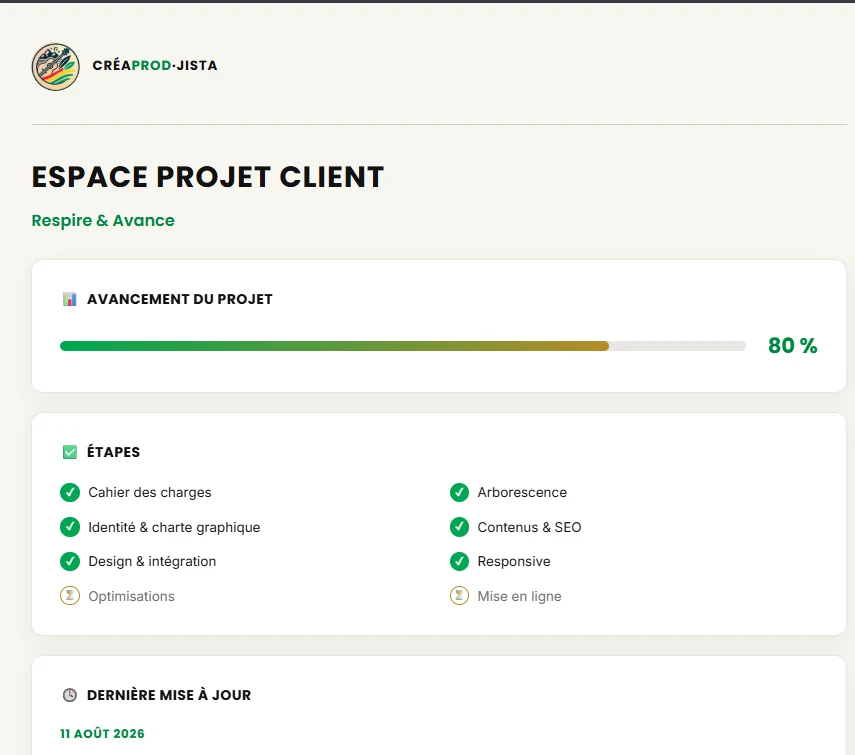The height and width of the screenshot is (755, 855).
Task: Click the check icon for Contenus & SEO
Action: coord(459,527)
